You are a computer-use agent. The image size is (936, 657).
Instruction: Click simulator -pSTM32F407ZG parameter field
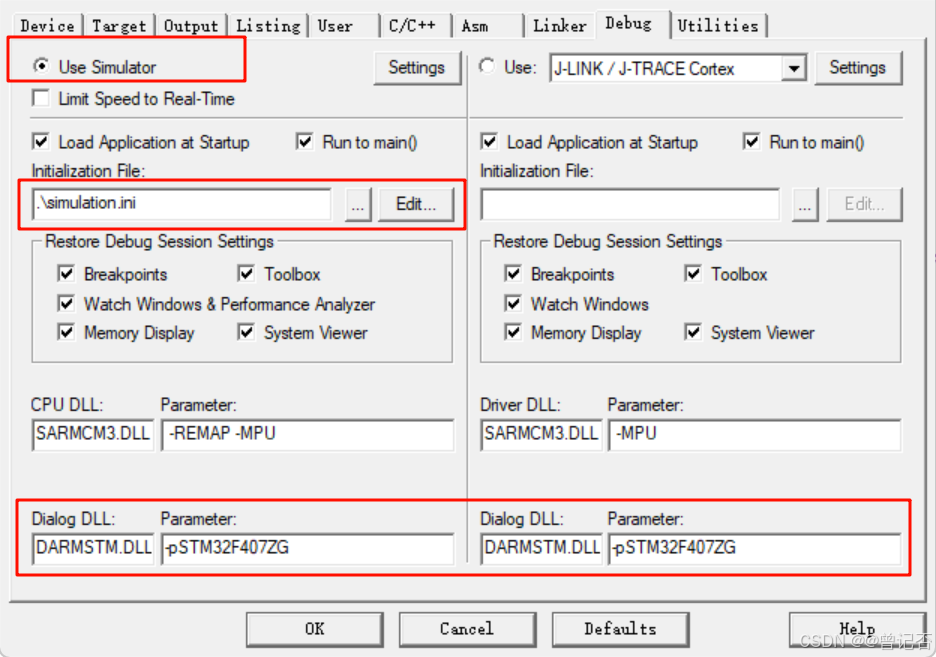308,548
